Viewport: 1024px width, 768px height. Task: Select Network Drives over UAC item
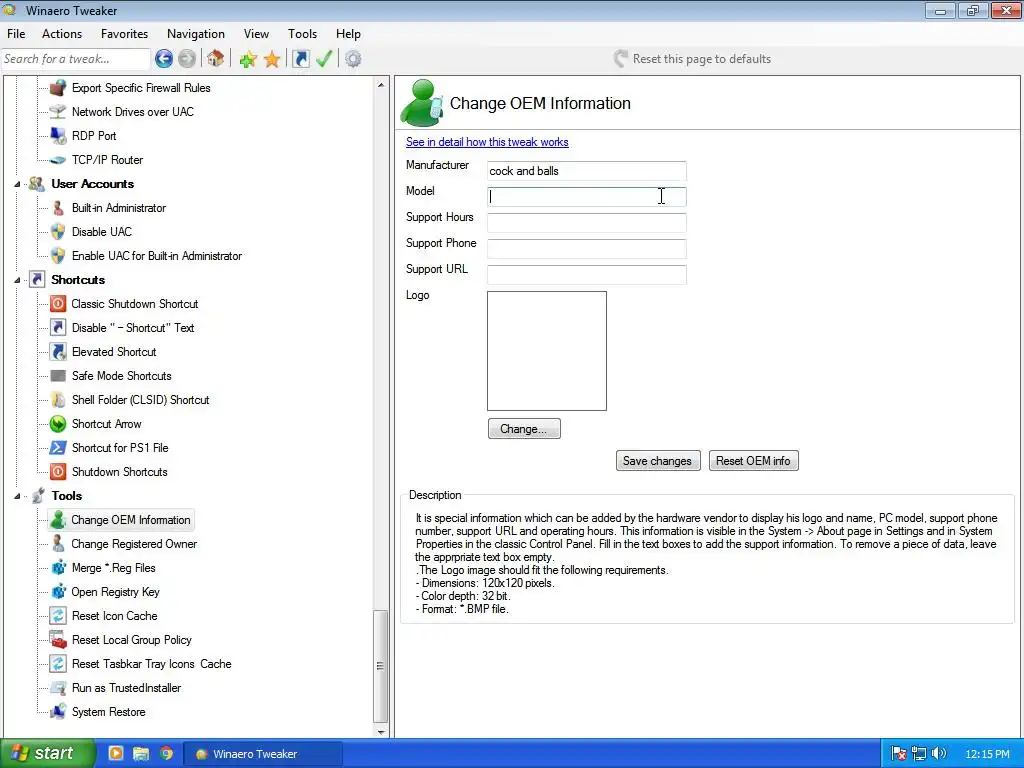(133, 112)
